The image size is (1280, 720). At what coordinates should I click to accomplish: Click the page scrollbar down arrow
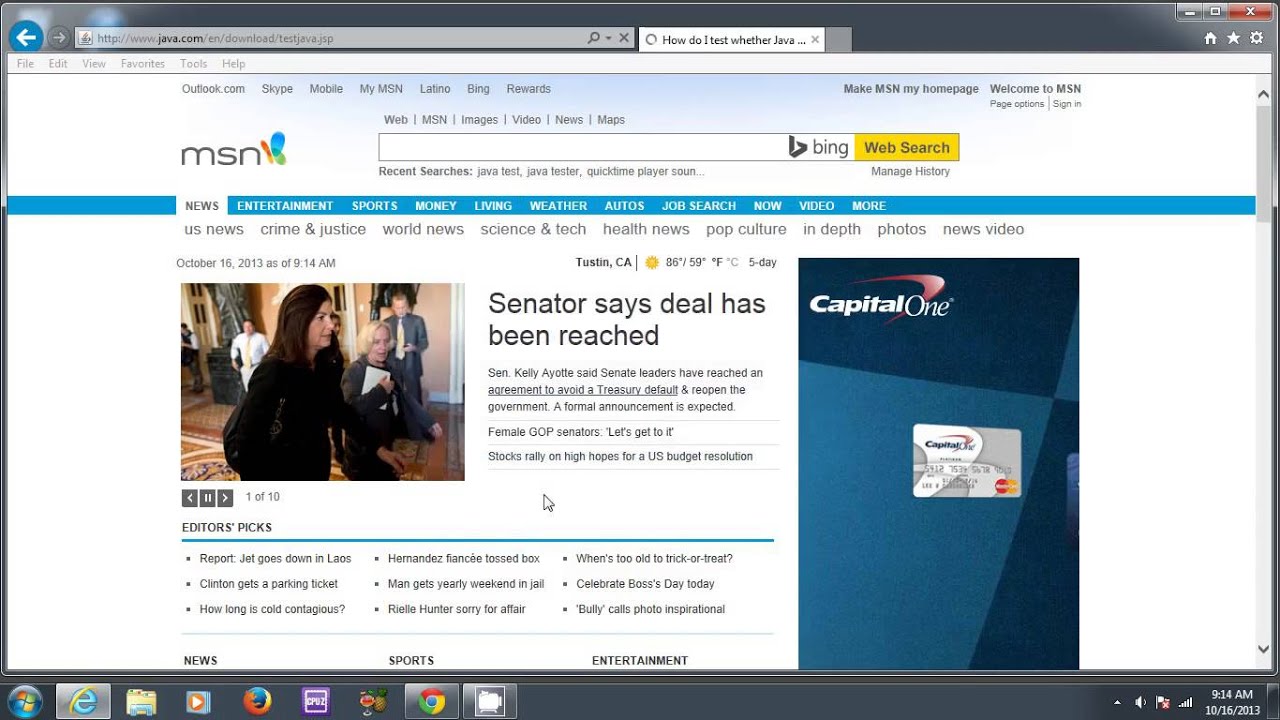1263,649
